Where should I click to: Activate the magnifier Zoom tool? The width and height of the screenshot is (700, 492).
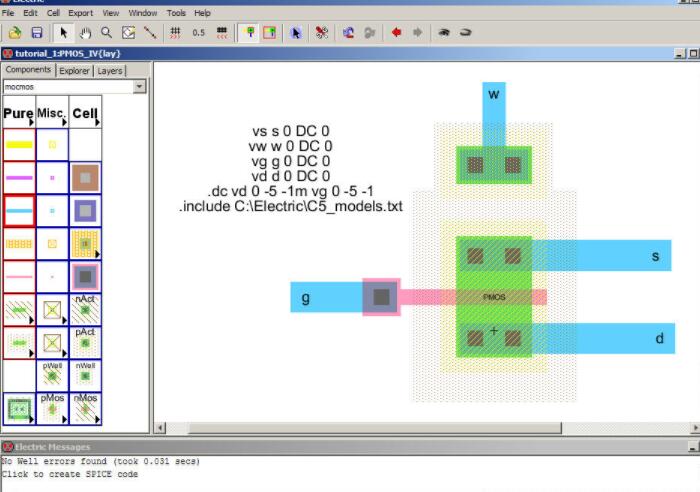tap(106, 33)
